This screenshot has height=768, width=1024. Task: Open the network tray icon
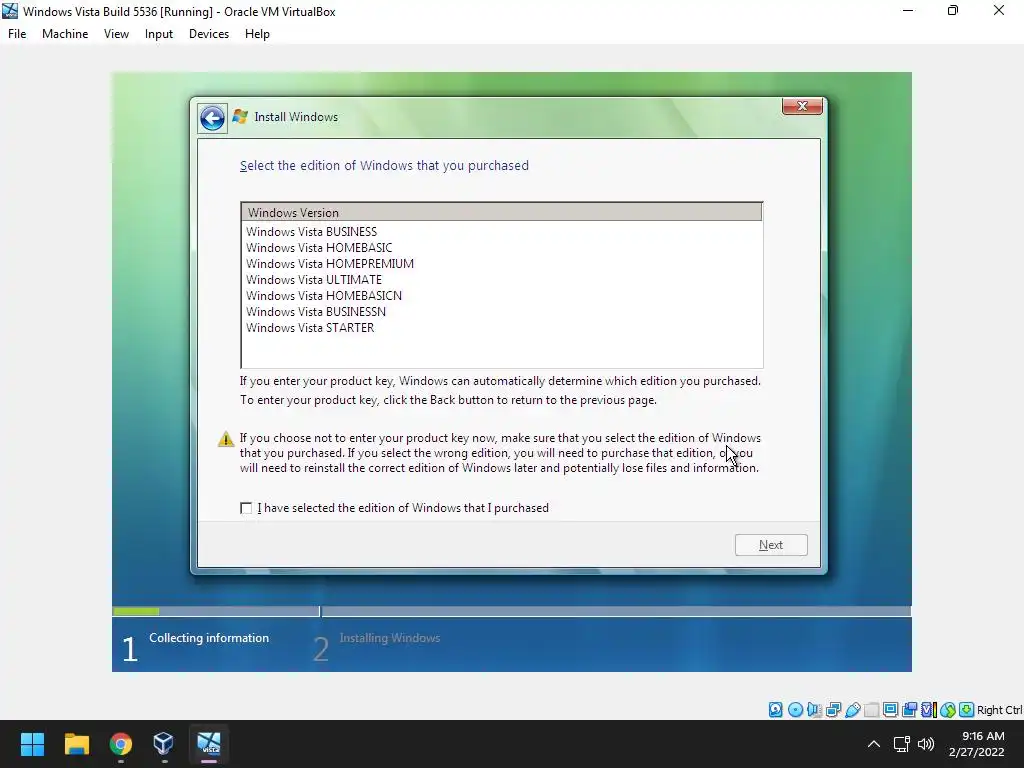(902, 744)
